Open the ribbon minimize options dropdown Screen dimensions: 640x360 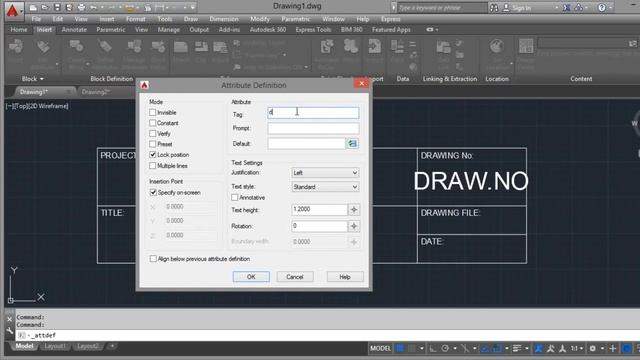437,30
